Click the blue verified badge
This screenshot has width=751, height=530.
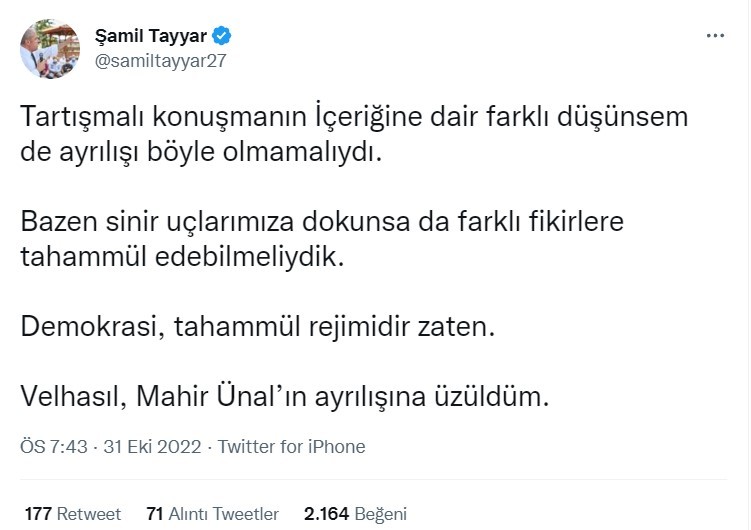(x=223, y=37)
